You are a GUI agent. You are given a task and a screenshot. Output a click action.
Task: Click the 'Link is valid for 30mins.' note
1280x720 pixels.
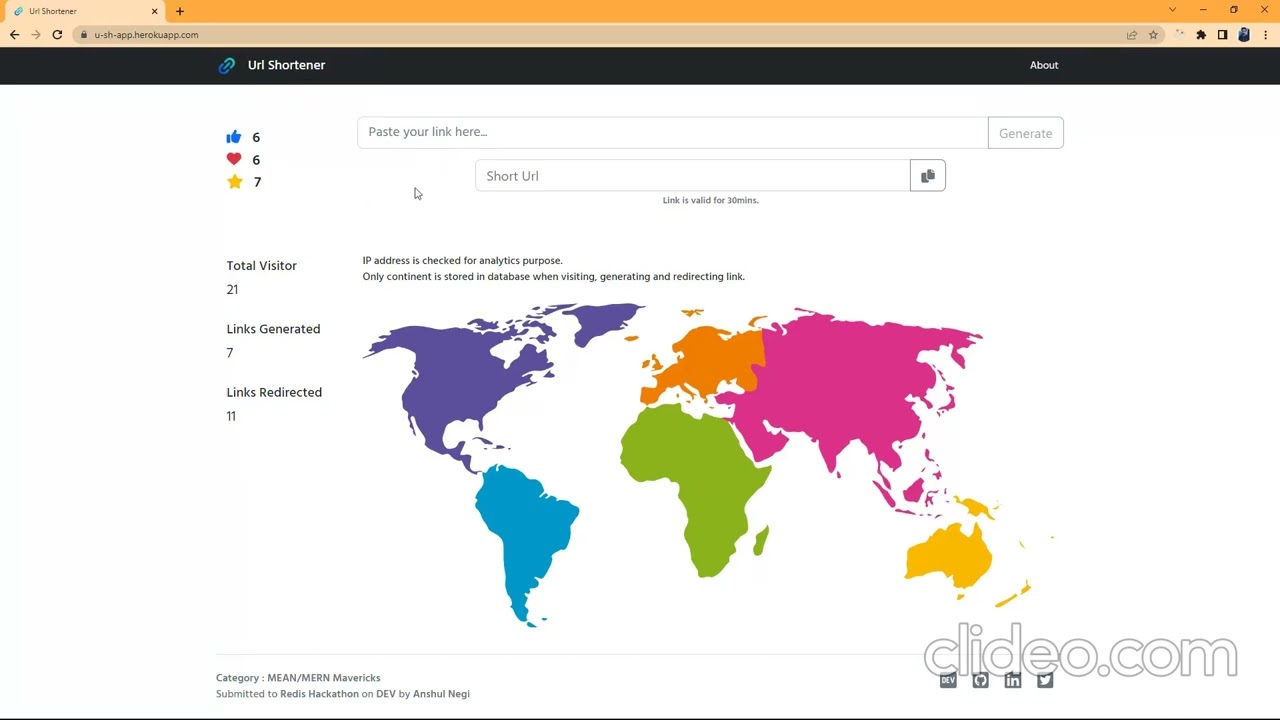(x=711, y=200)
